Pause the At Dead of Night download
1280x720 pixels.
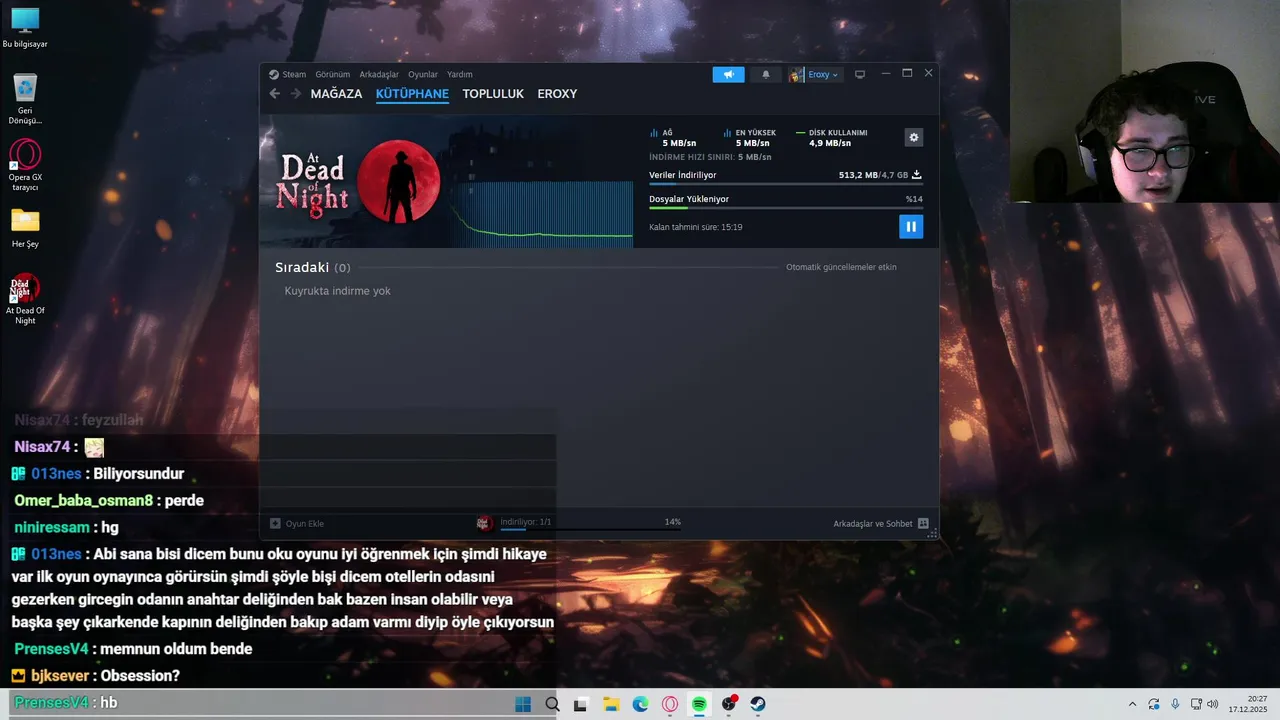tap(911, 227)
